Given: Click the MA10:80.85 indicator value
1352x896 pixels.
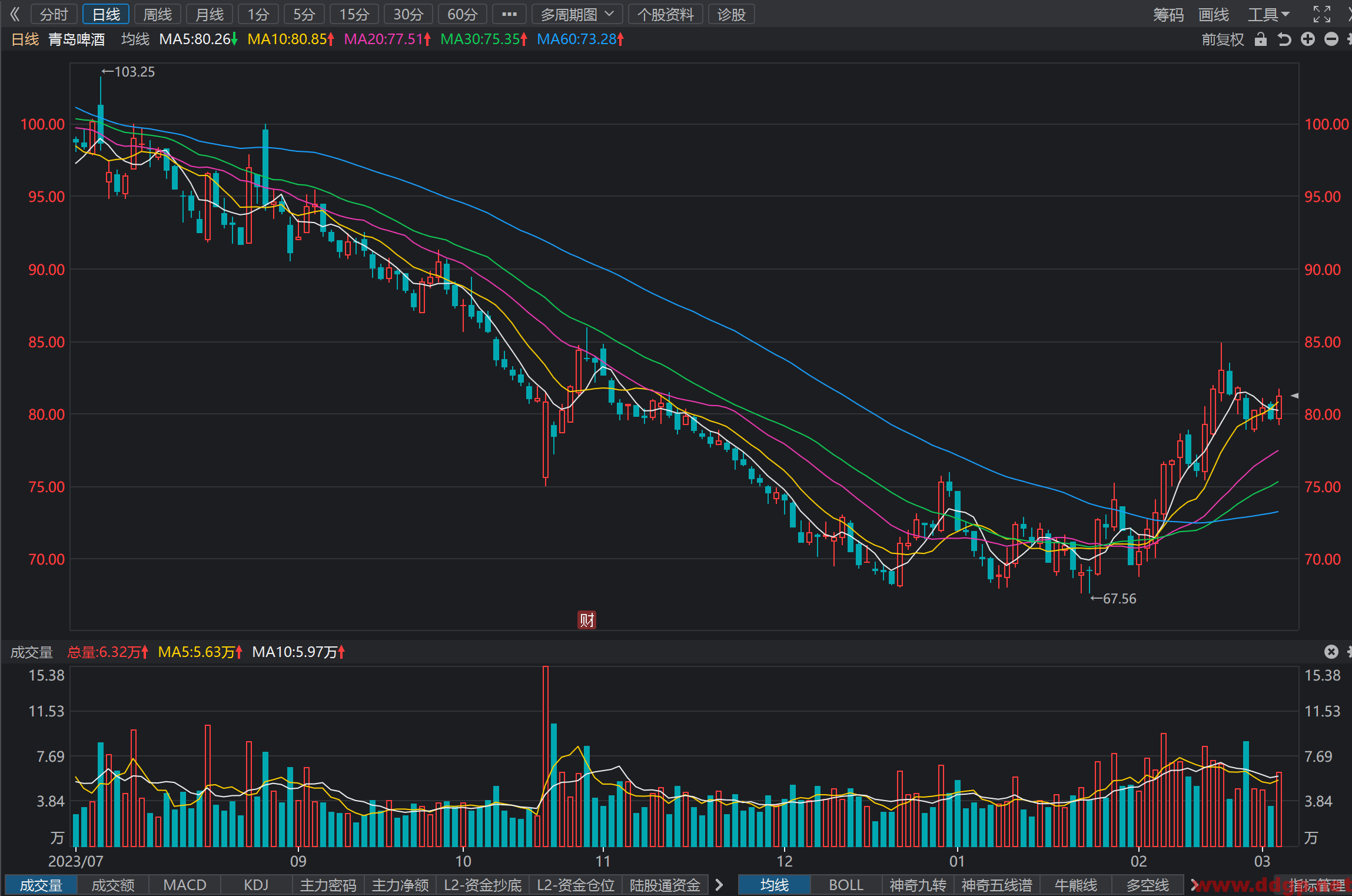Looking at the screenshot, I should [291, 39].
